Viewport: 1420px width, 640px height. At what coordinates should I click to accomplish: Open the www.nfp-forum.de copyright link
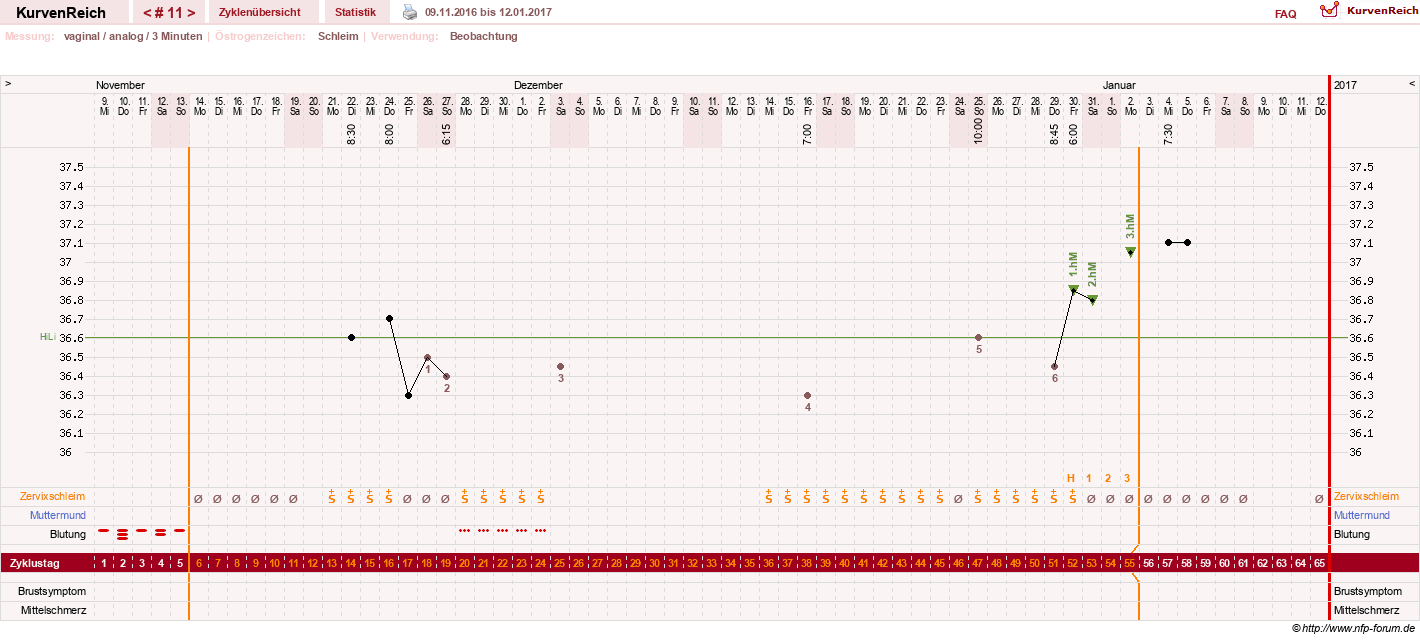1353,628
